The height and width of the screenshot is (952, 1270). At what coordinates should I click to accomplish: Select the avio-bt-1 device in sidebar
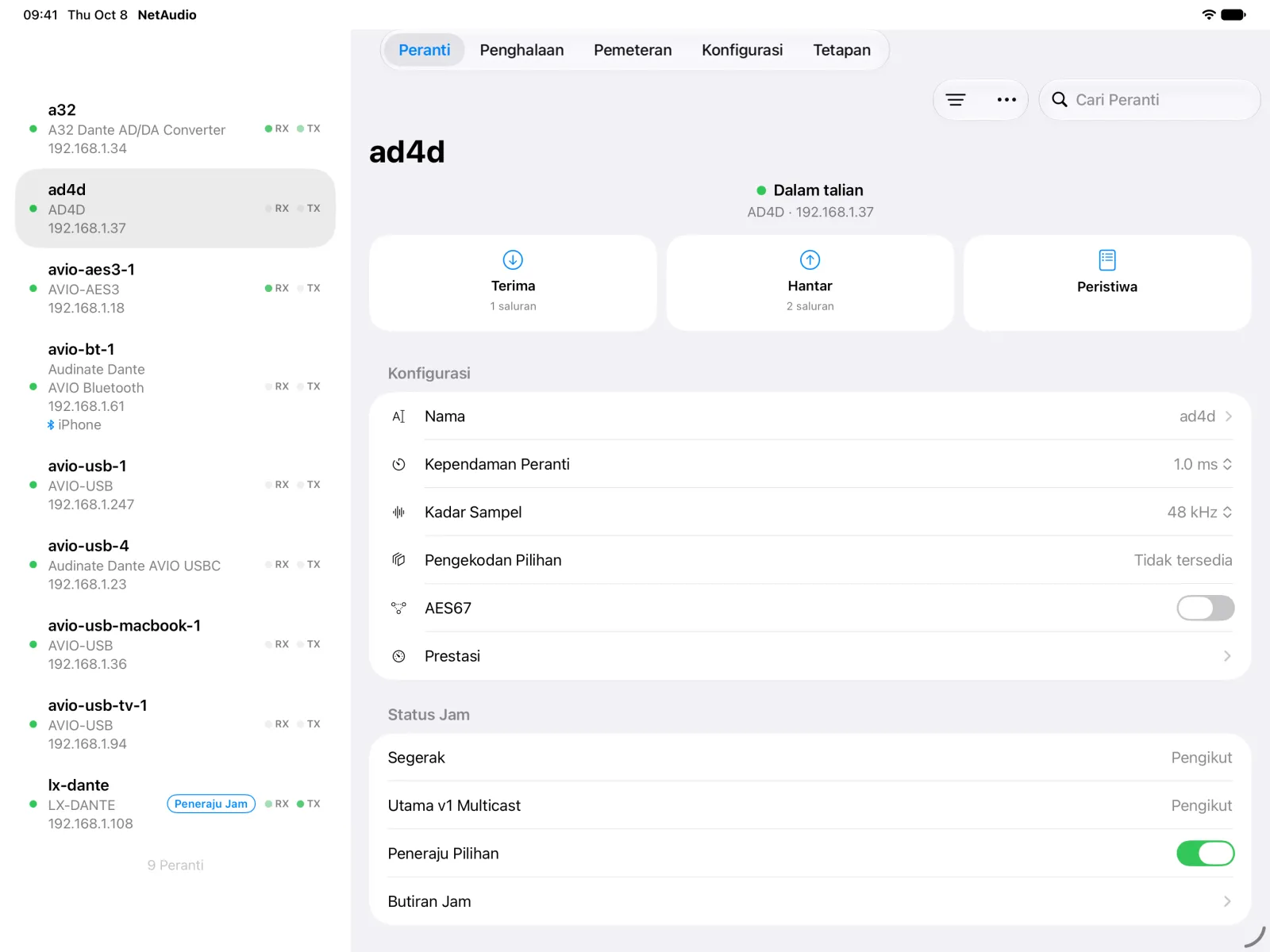175,386
